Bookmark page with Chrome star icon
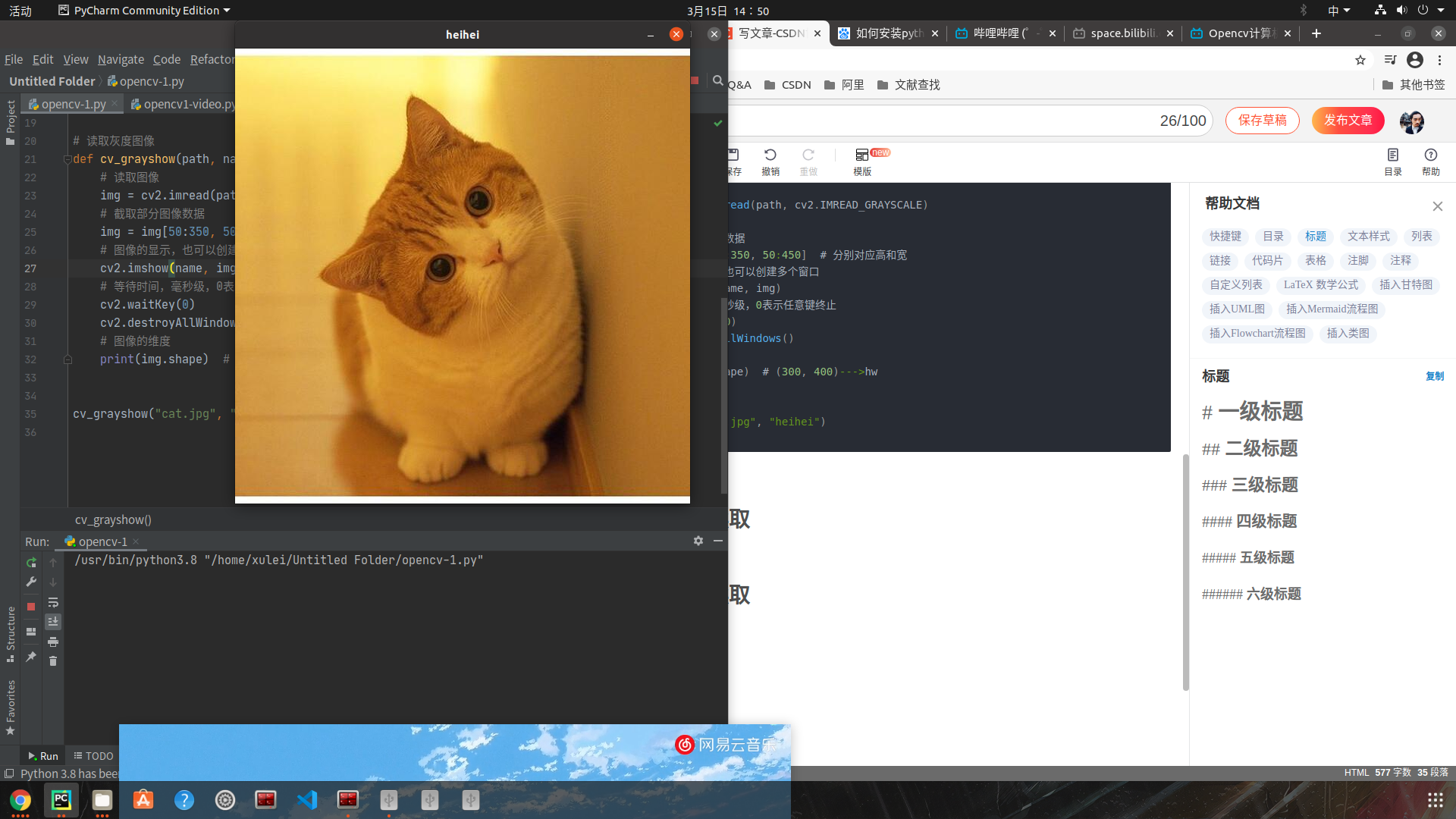Screen dimensions: 1456x819 [1360, 60]
